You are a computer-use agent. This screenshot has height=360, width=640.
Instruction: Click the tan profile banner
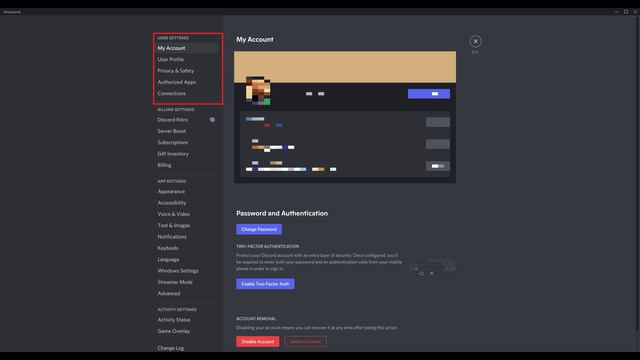(345, 67)
